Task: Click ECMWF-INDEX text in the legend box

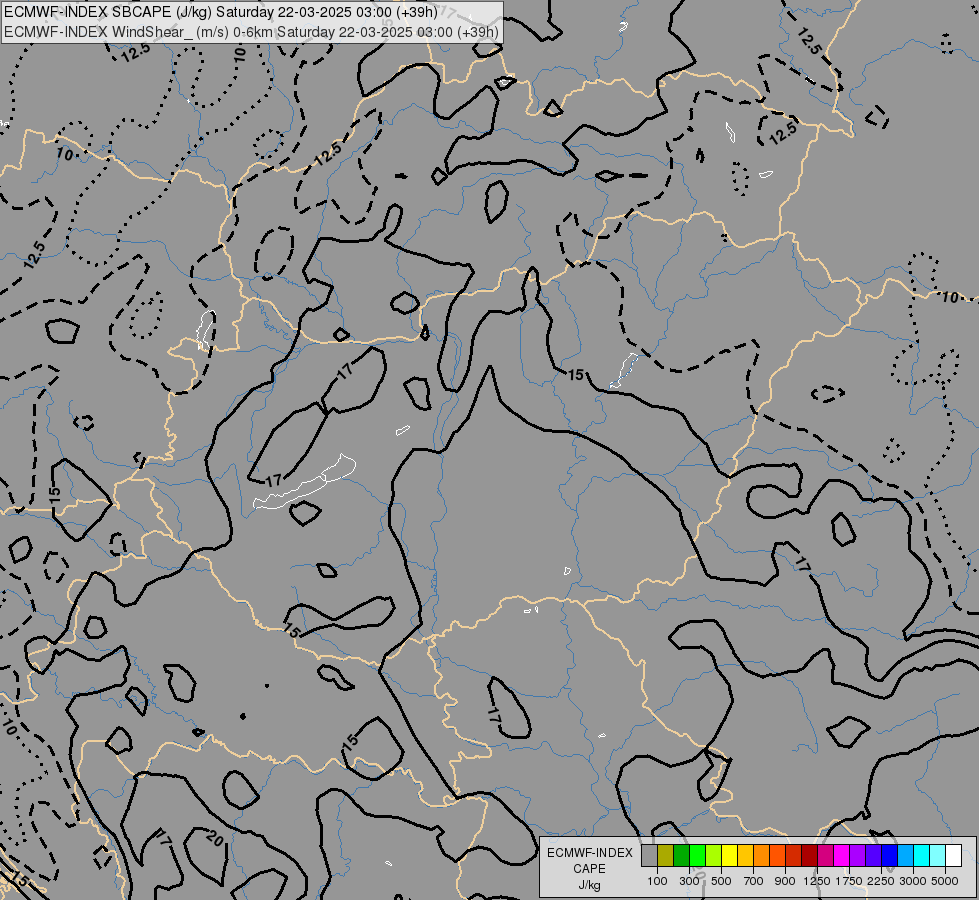Action: click(x=590, y=853)
